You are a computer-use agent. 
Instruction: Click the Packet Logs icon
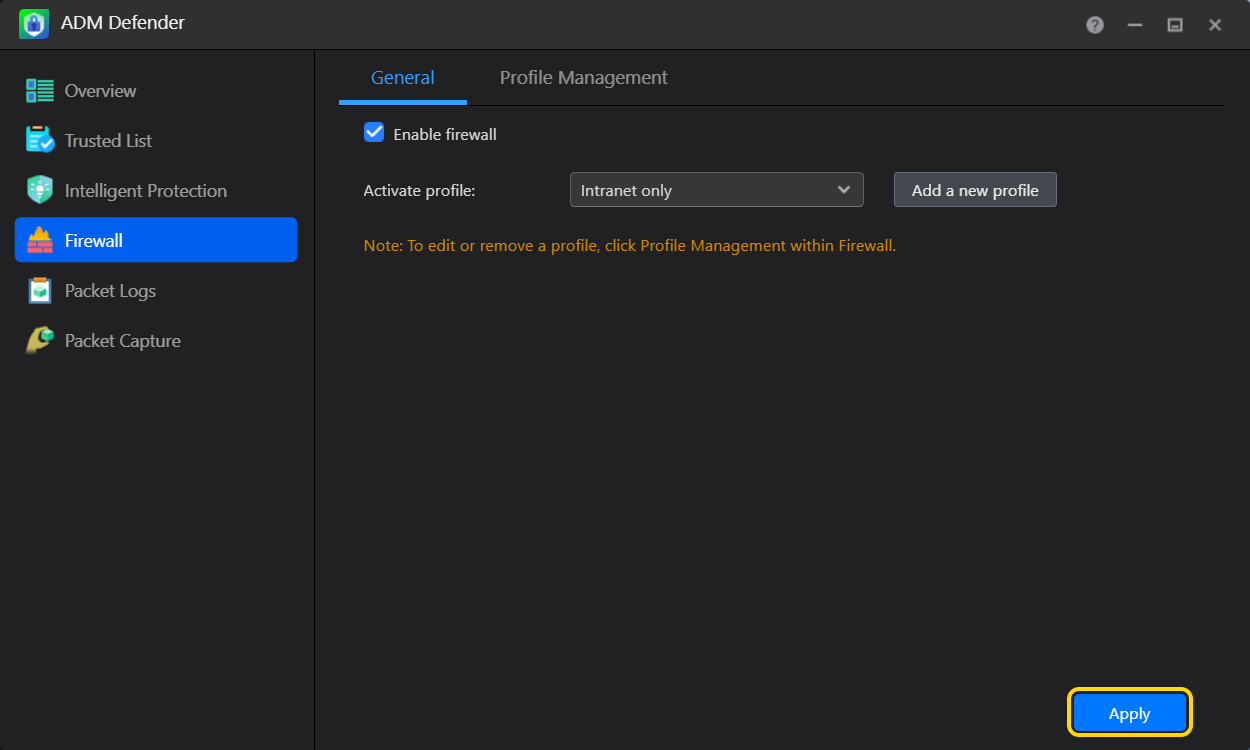[x=40, y=290]
